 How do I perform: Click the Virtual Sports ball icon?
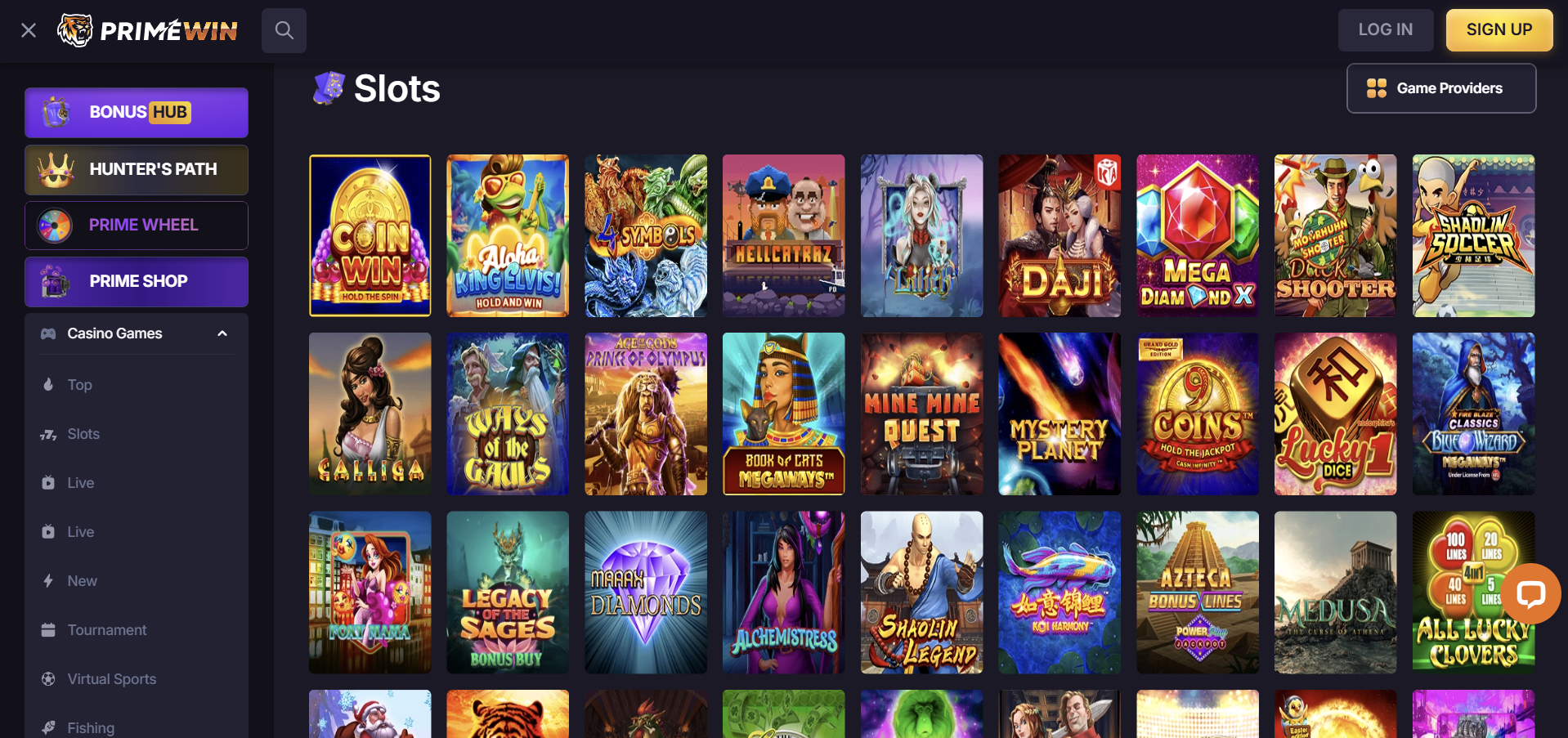[x=48, y=678]
